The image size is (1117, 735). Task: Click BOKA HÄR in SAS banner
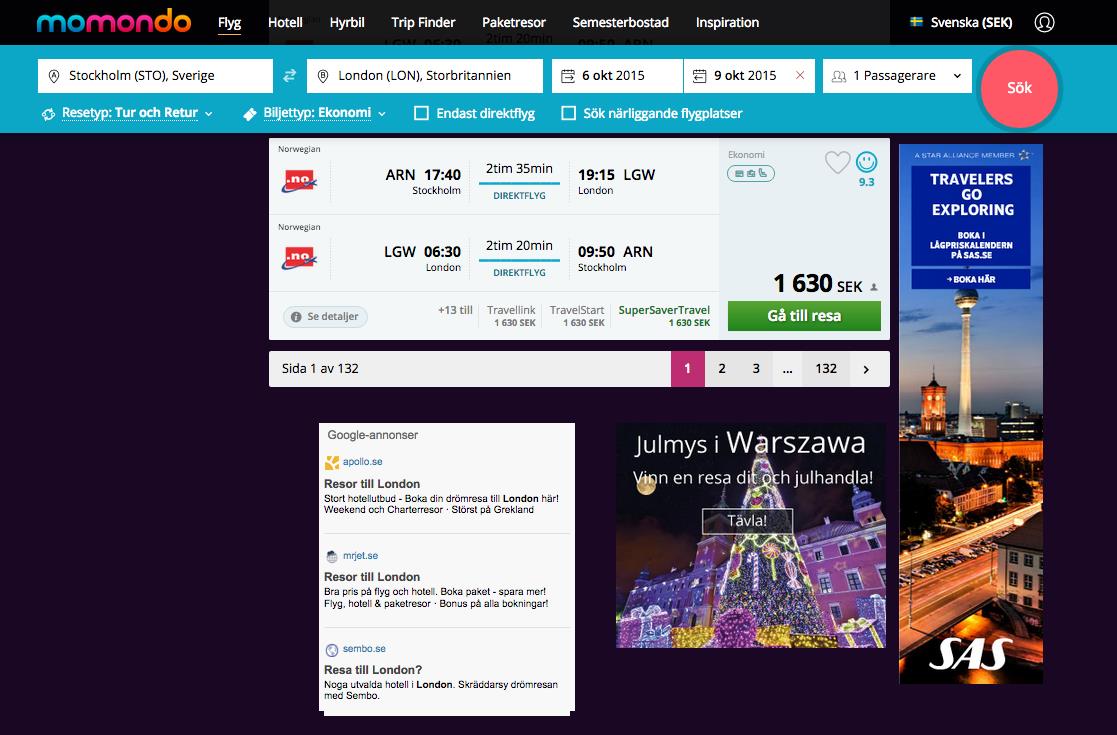971,279
